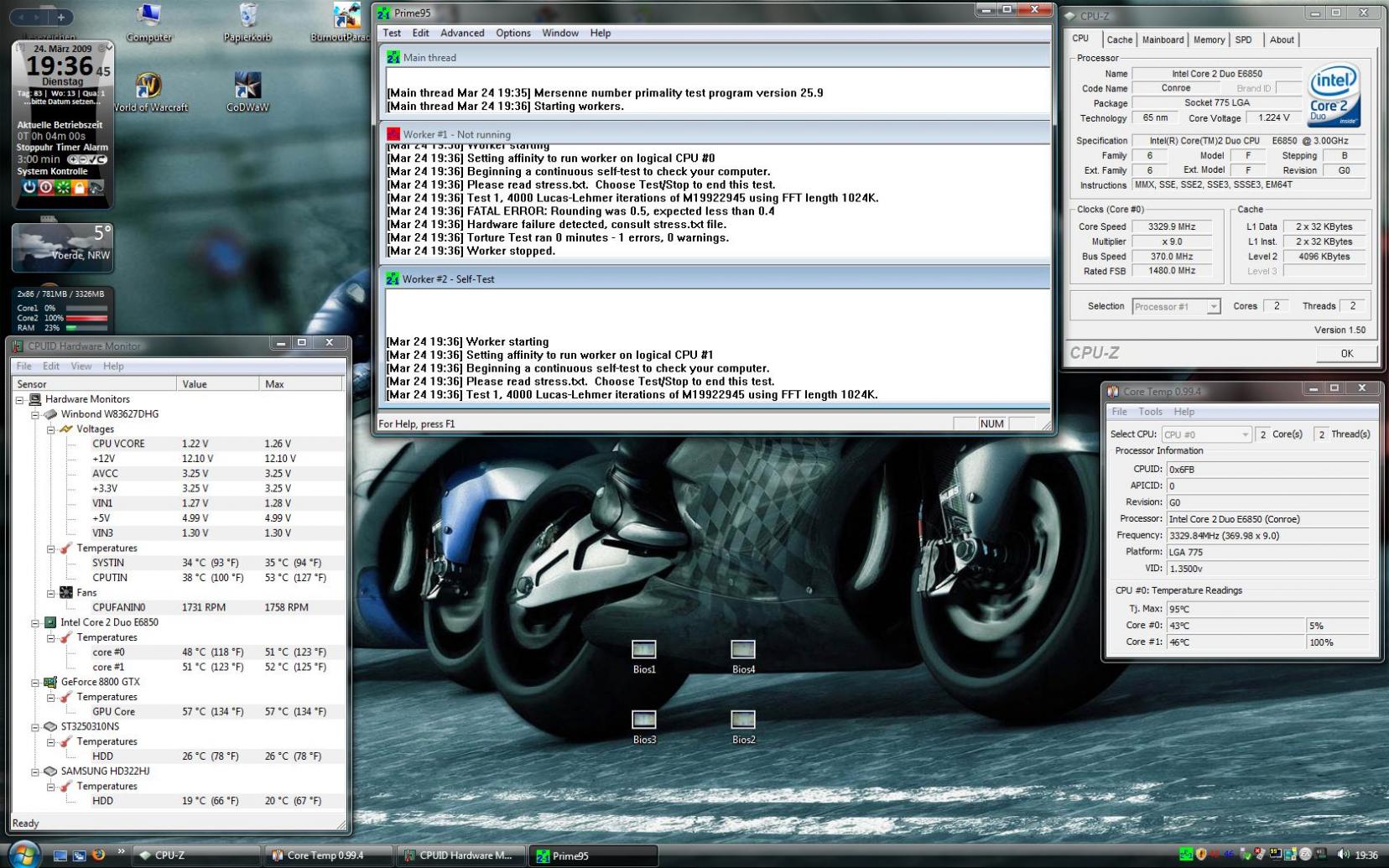Switch to the Mainboard tab in CPU-Z
1389x868 pixels.
[x=1163, y=39]
